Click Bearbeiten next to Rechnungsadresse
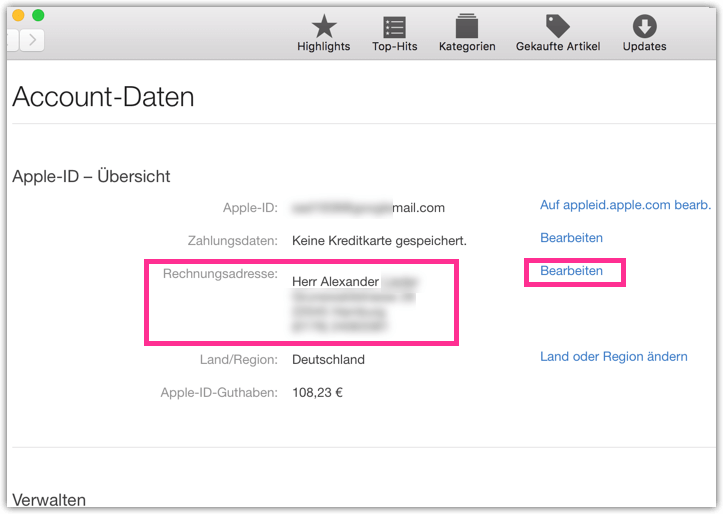This screenshot has width=723, height=514. (571, 271)
